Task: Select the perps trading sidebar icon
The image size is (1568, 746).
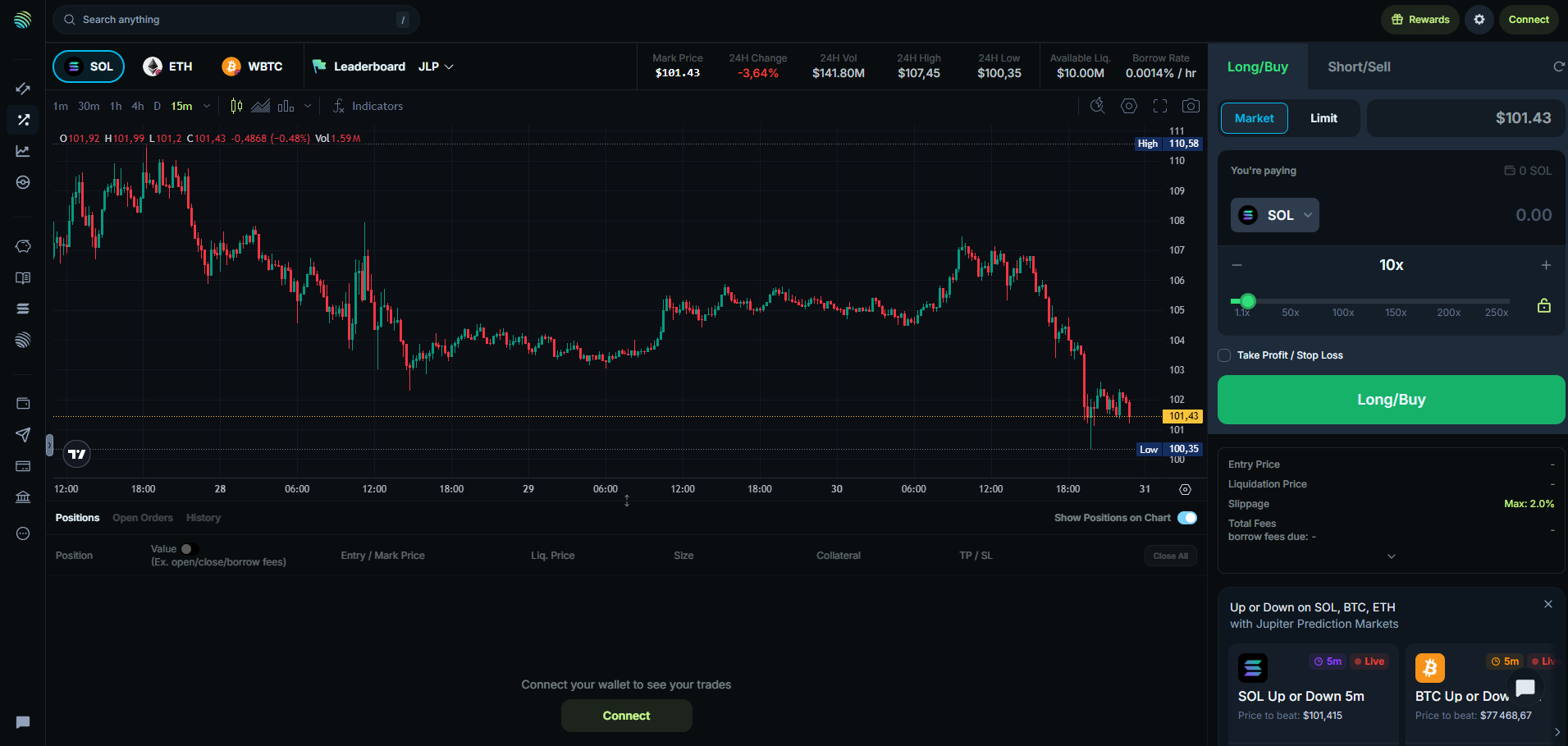Action: tap(23, 120)
